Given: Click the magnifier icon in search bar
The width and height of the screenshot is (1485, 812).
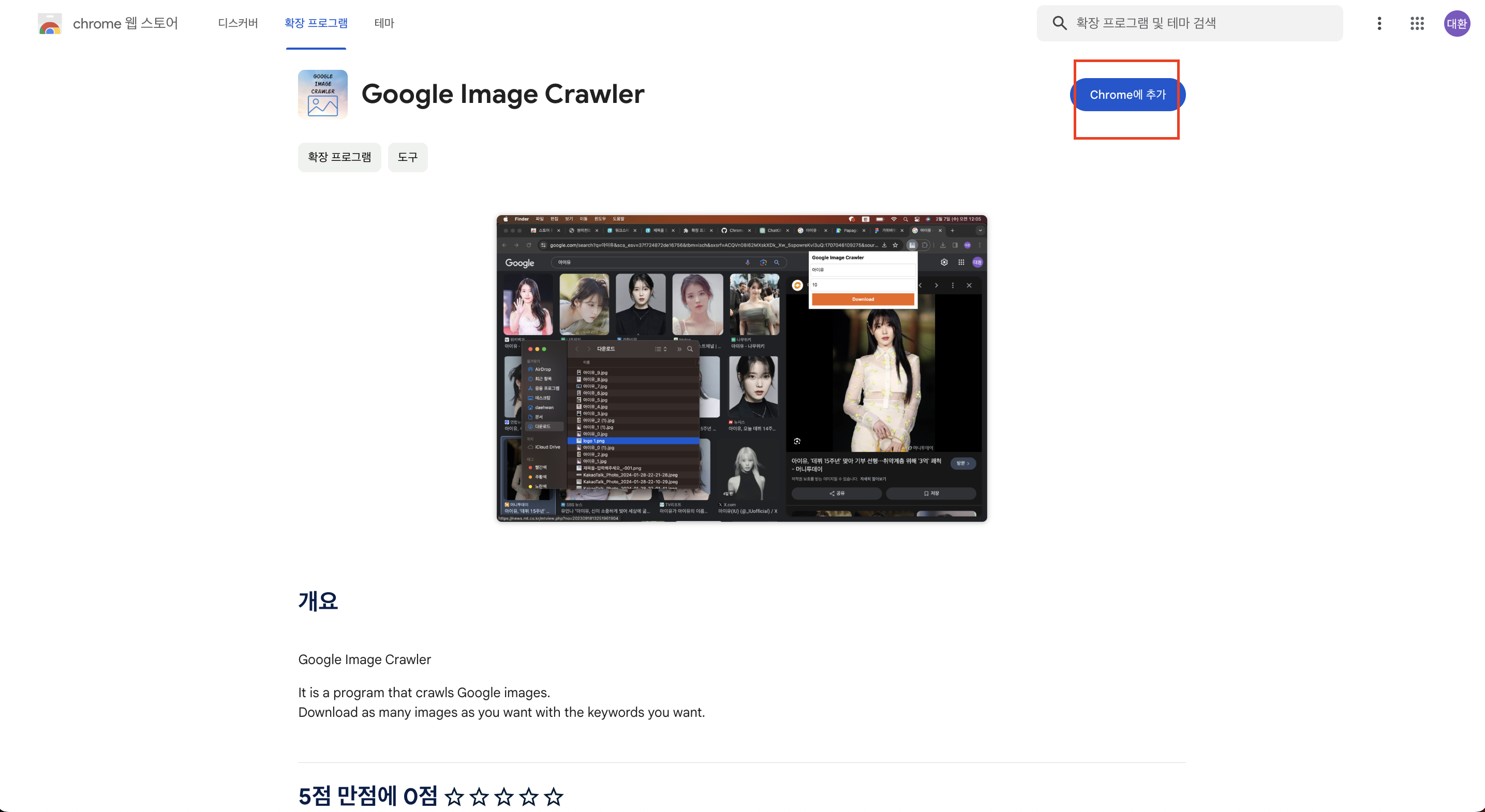Looking at the screenshot, I should tap(1059, 23).
